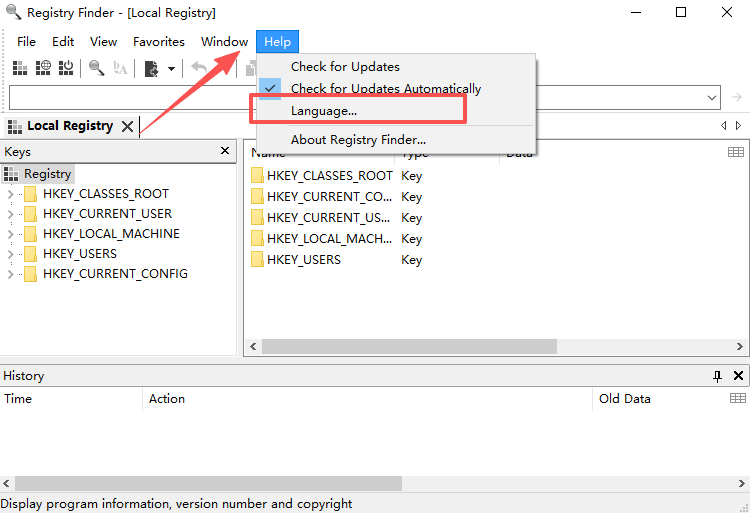The height and width of the screenshot is (513, 750).
Task: Click the History column chooser grid icon
Action: click(738, 398)
